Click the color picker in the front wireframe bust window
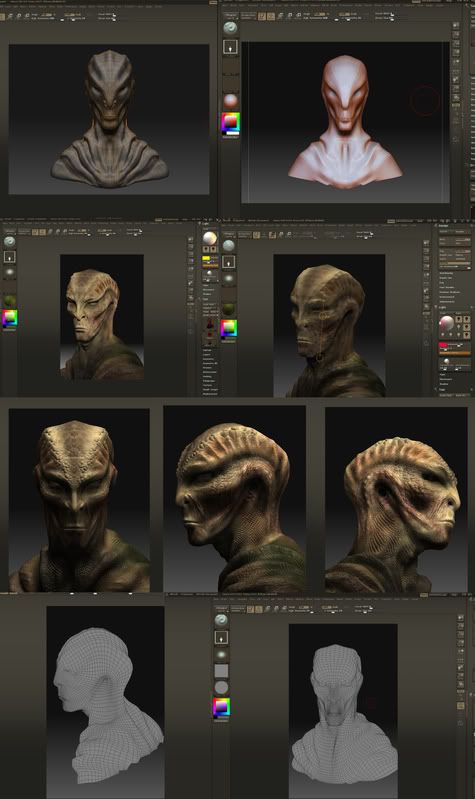The height and width of the screenshot is (799, 475). click(x=221, y=707)
